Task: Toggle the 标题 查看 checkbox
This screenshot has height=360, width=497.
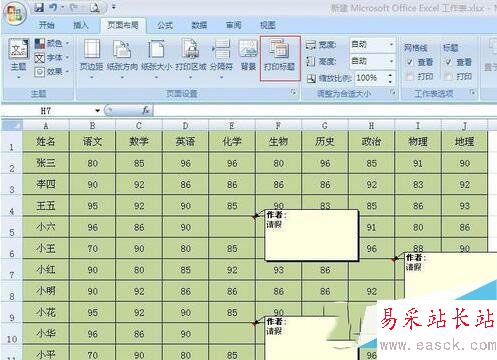Action: click(449, 62)
